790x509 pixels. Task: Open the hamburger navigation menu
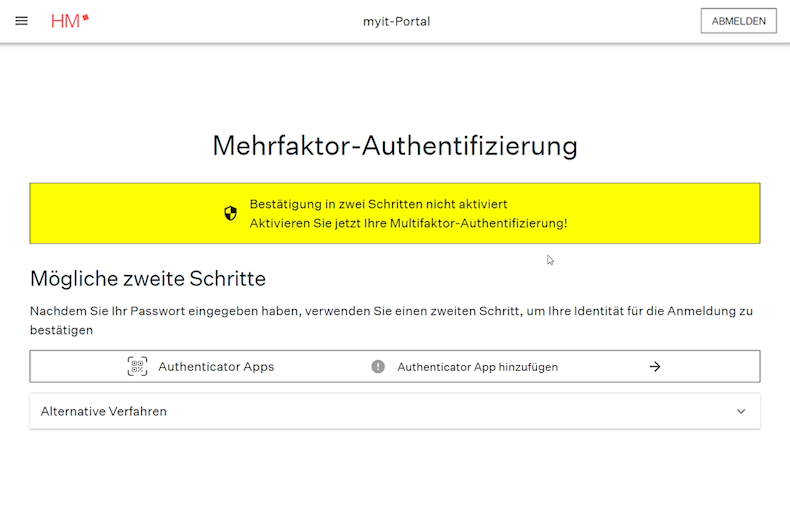(21, 21)
